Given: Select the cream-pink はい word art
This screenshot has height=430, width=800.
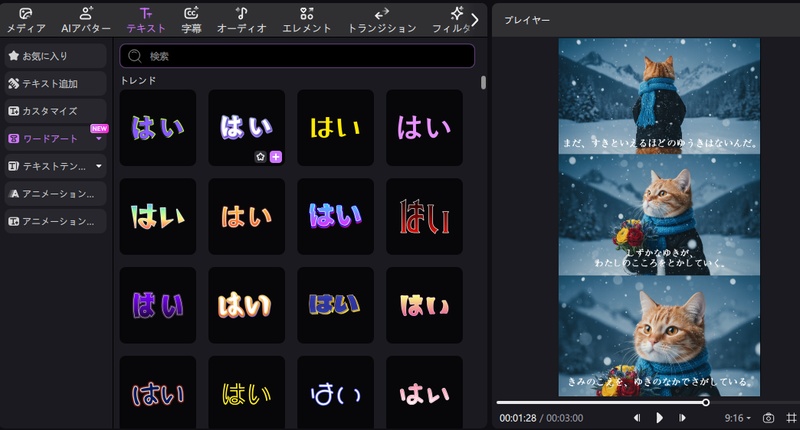Looking at the screenshot, I should point(424,305).
